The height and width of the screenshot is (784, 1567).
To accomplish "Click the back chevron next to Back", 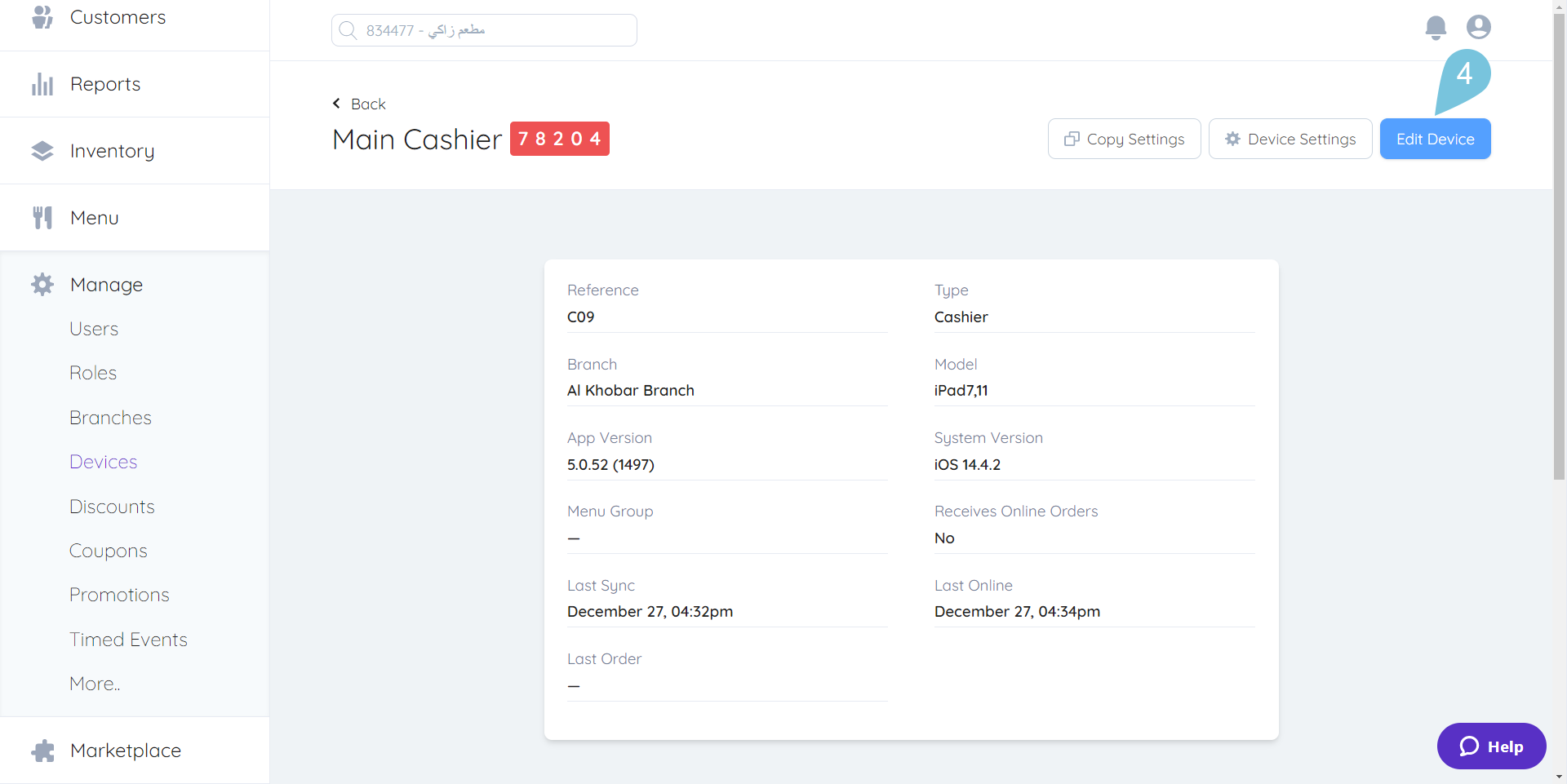I will pos(335,103).
